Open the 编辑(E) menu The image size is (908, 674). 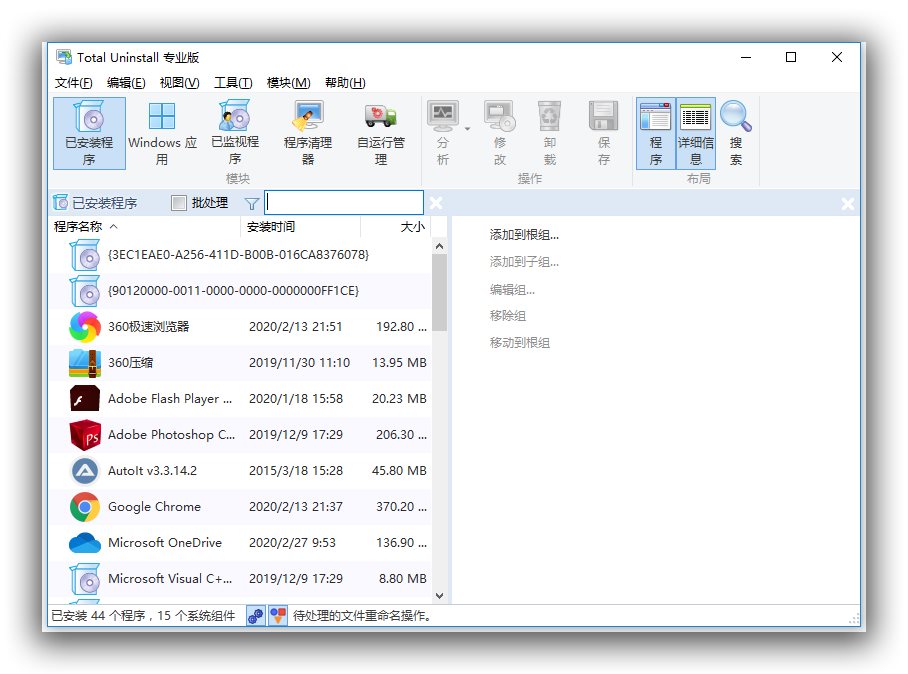pos(126,83)
